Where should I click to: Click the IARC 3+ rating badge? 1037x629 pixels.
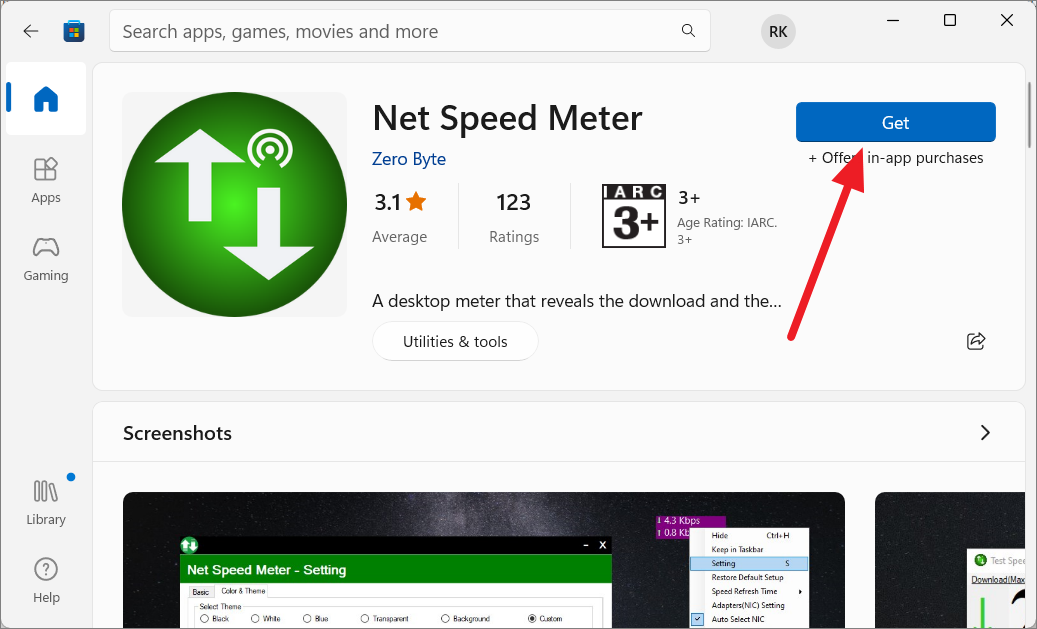634,216
